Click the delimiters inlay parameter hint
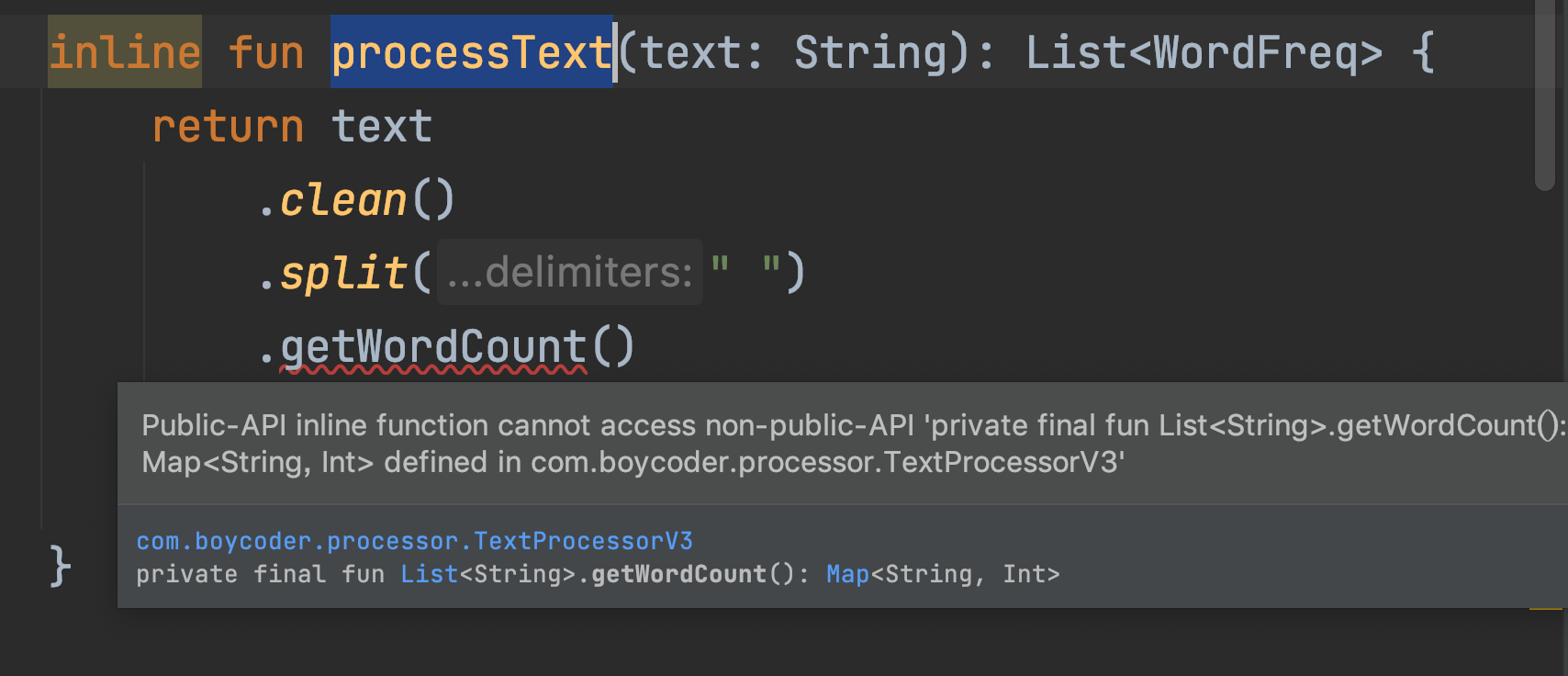 point(569,273)
